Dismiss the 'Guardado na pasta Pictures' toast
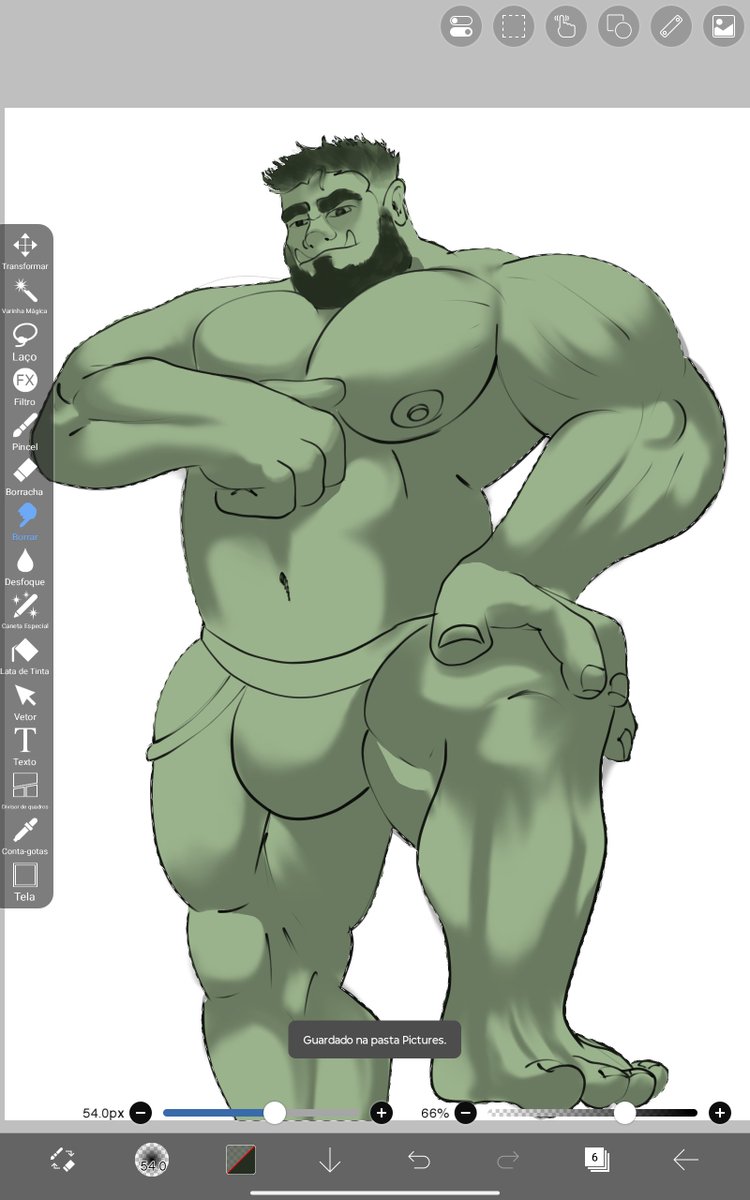The width and height of the screenshot is (750, 1200). click(375, 1039)
